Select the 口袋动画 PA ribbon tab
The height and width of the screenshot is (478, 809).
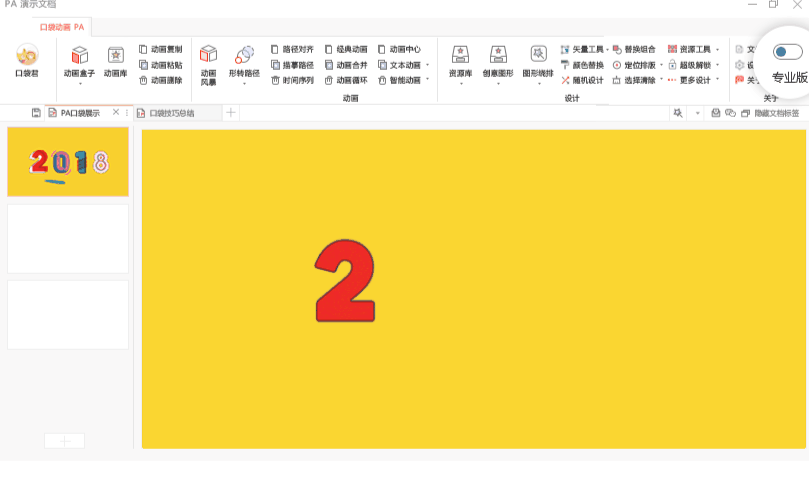pyautogui.click(x=62, y=27)
